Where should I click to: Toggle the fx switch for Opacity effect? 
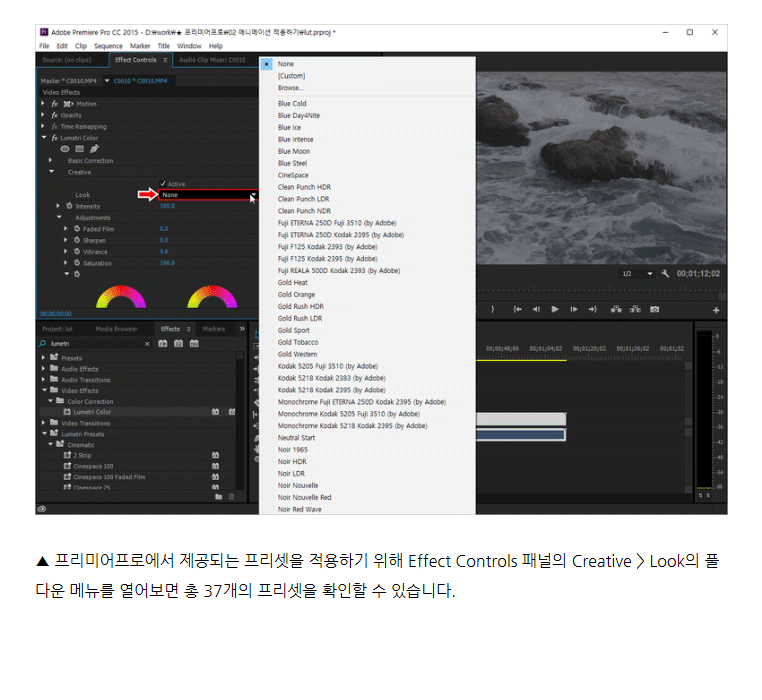pyautogui.click(x=54, y=115)
